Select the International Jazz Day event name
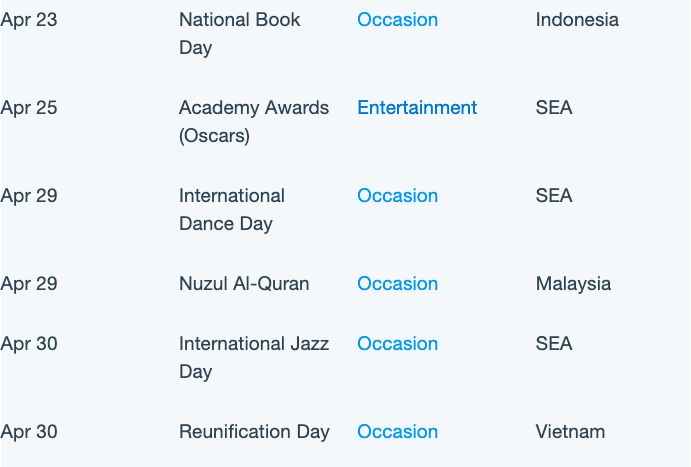Screen dimensions: 691x467 [254, 358]
